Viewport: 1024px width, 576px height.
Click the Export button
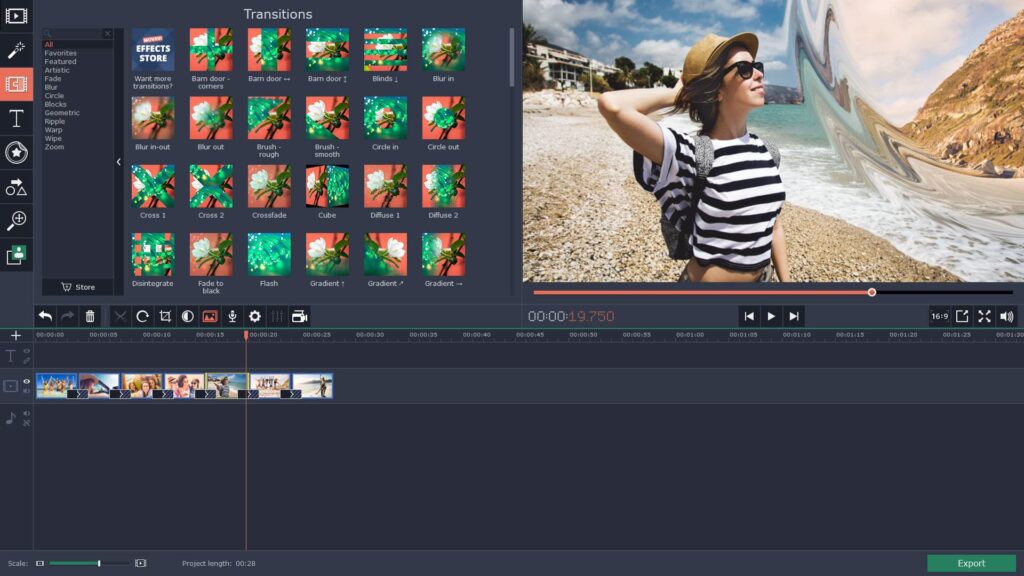click(970, 563)
